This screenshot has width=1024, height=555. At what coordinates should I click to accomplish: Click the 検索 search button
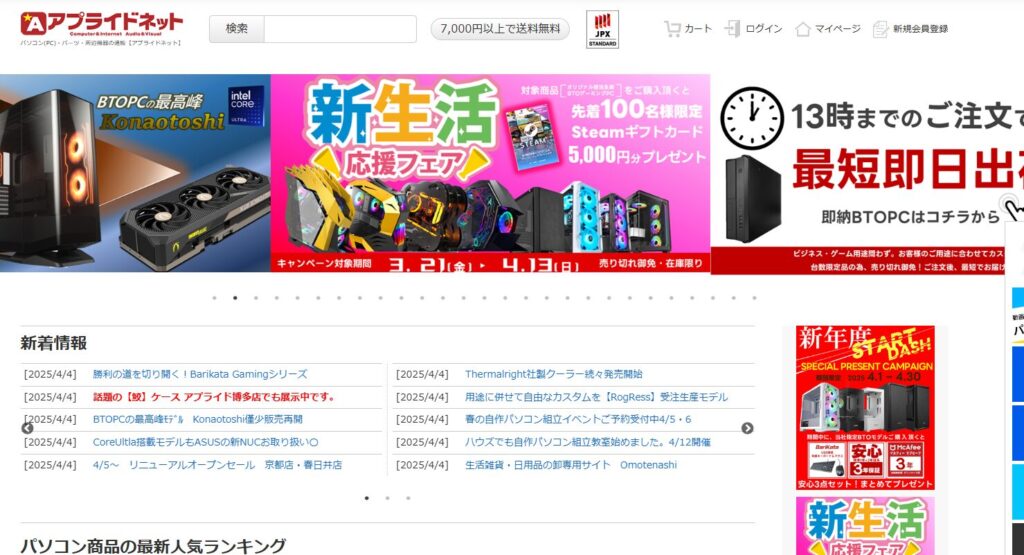click(x=236, y=29)
